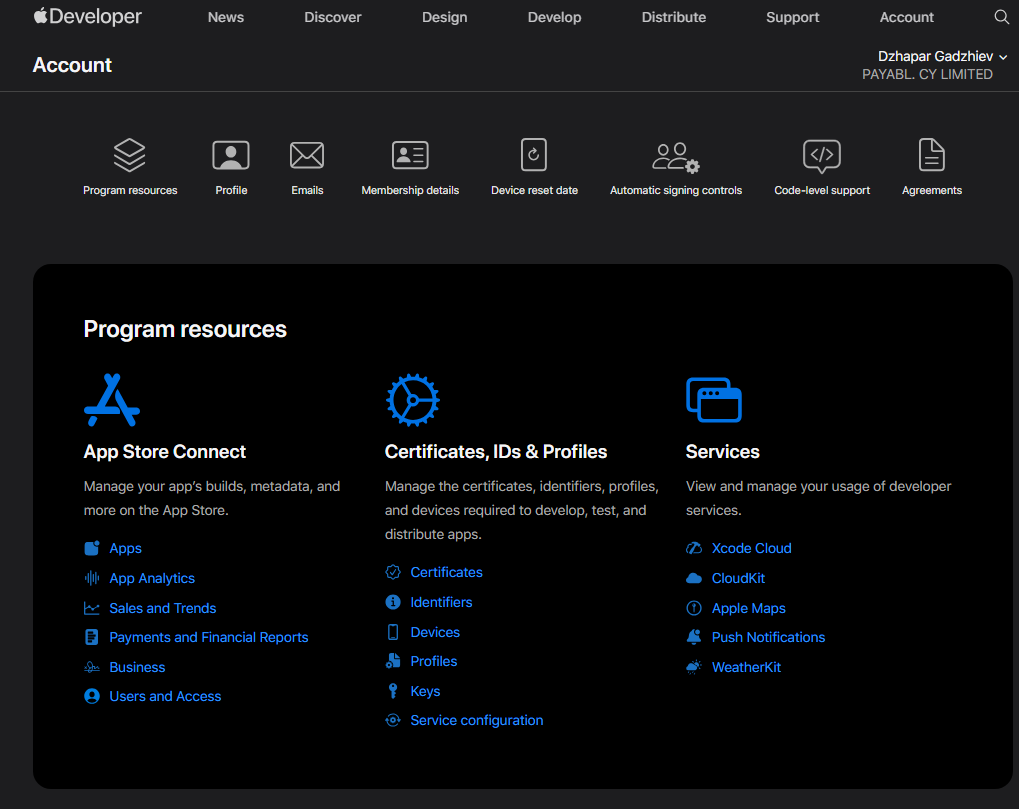The height and width of the screenshot is (809, 1019).
Task: Open the Identifiers link
Action: (441, 602)
